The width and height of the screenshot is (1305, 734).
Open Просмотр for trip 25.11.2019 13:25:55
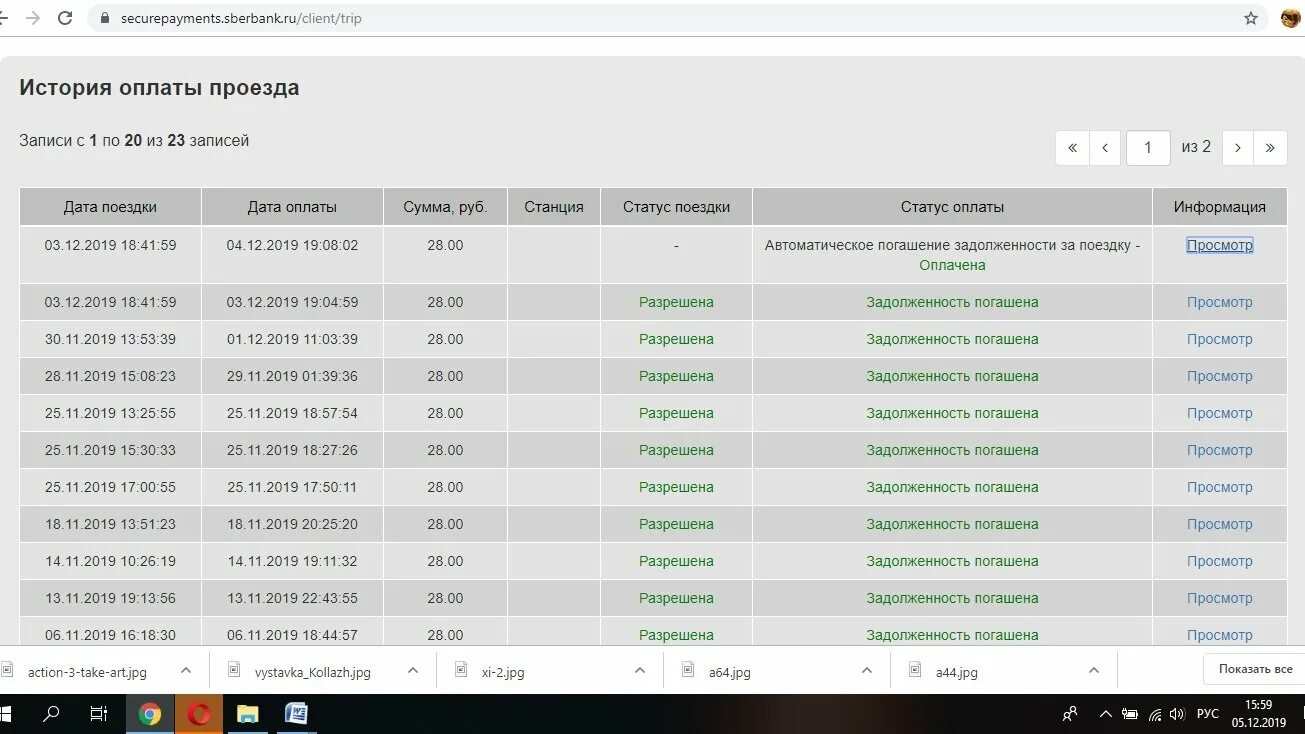click(1219, 413)
